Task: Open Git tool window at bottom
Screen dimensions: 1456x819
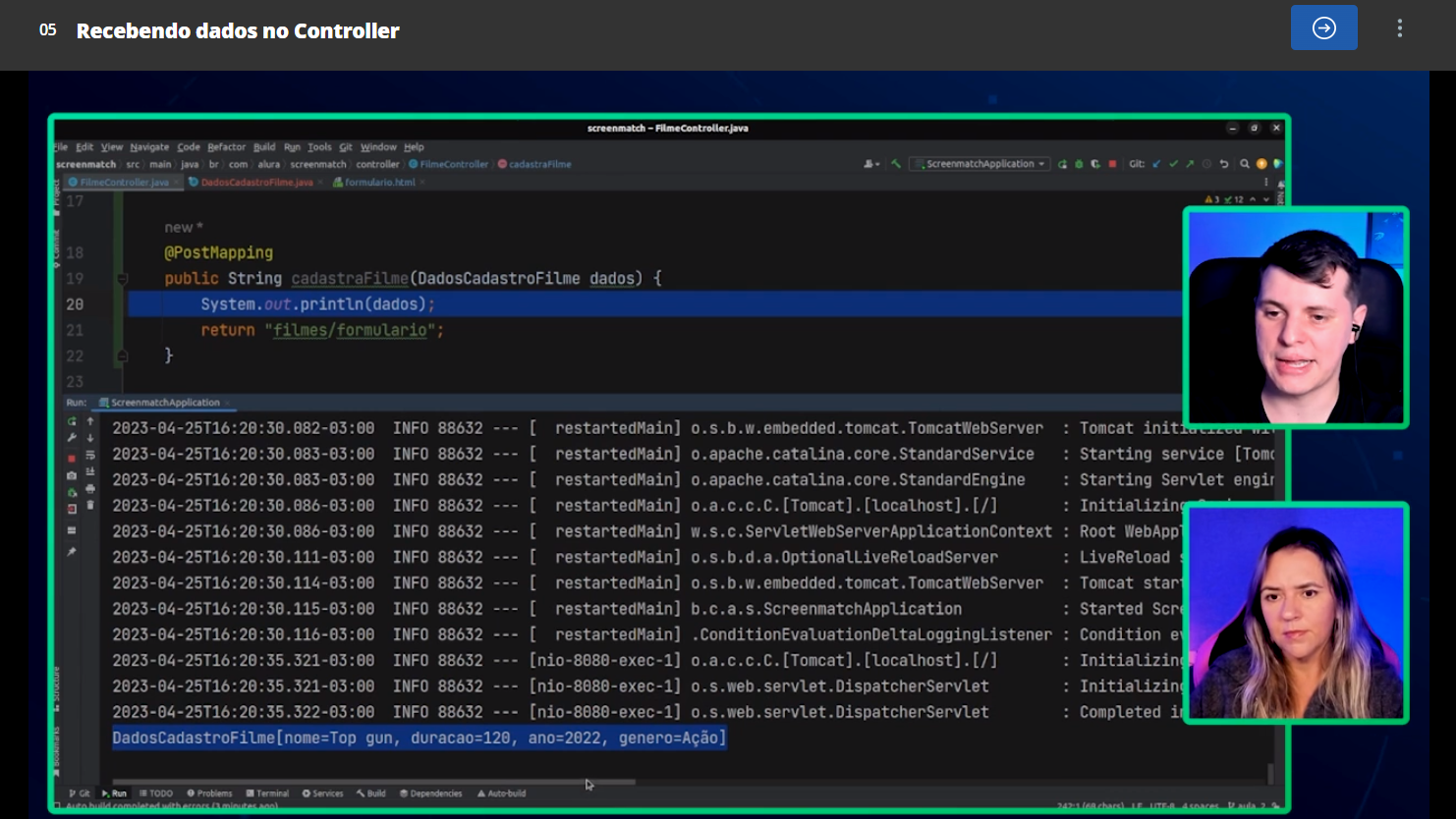Action: pos(80,793)
